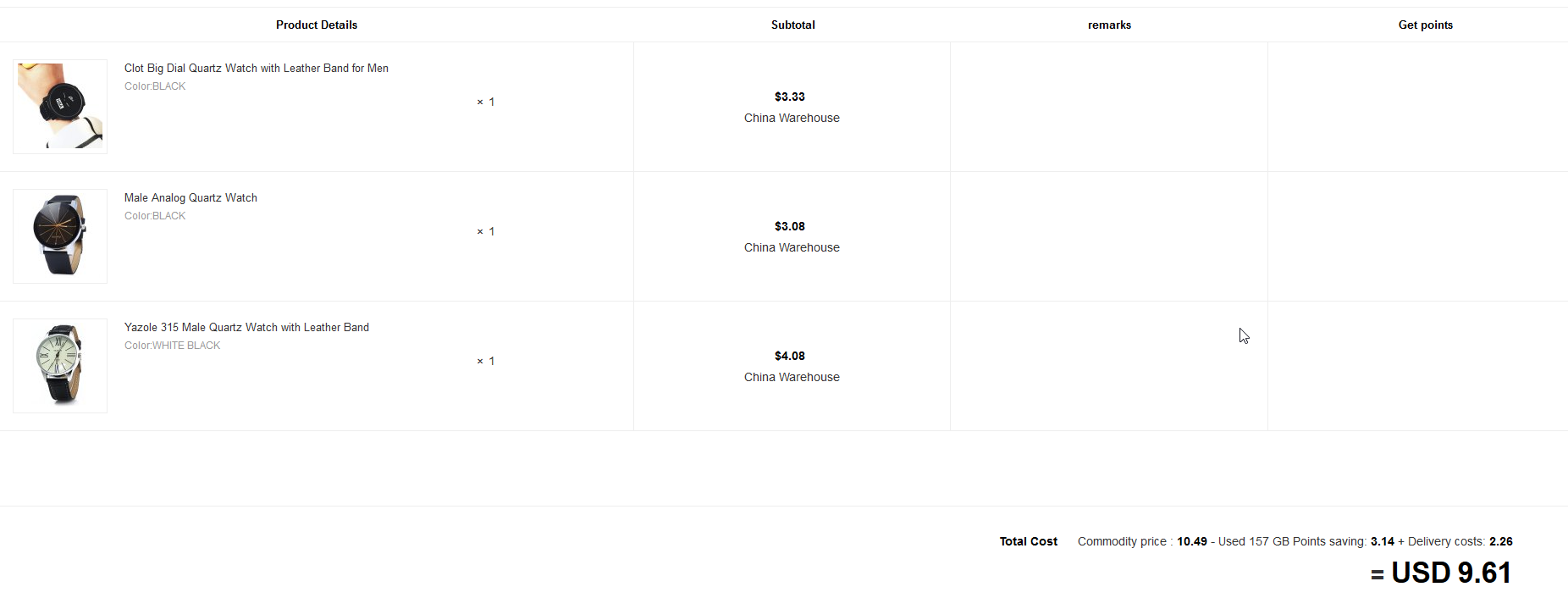The image size is (1568, 598).
Task: Open the Male Analog Quartz Watch image
Action: (x=60, y=236)
